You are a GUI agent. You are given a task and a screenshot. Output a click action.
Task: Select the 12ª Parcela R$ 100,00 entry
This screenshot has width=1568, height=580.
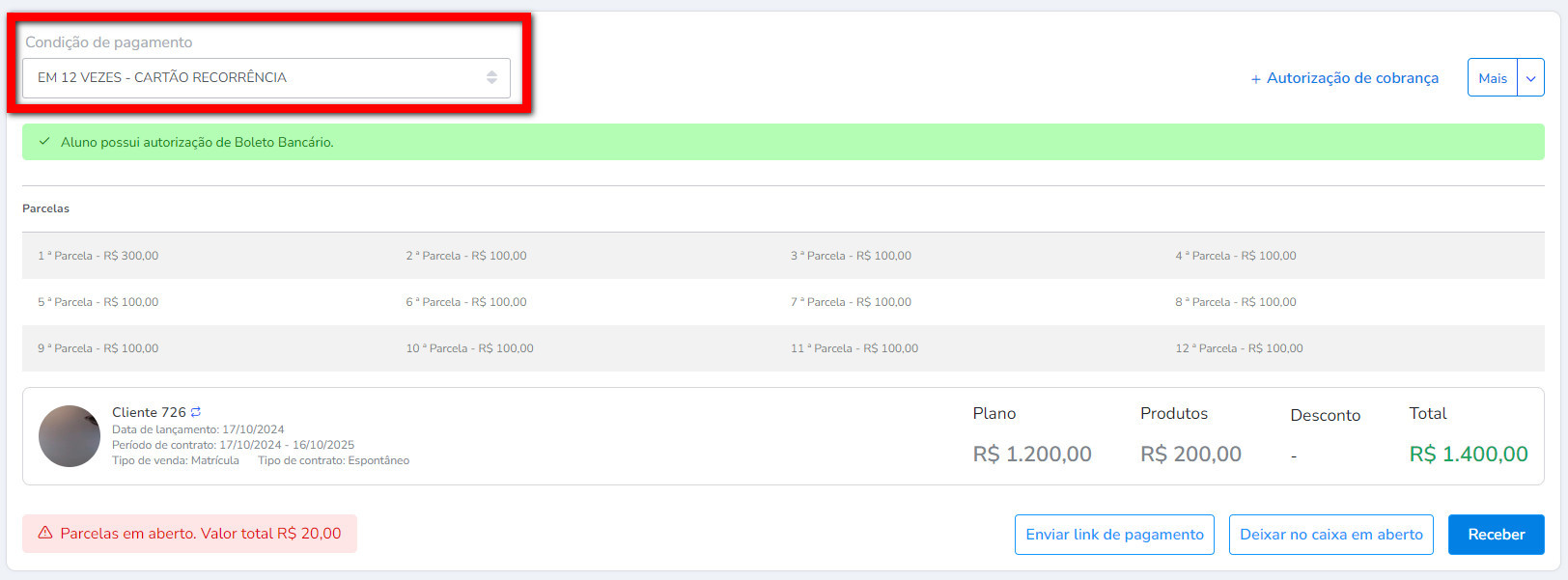point(1239,348)
